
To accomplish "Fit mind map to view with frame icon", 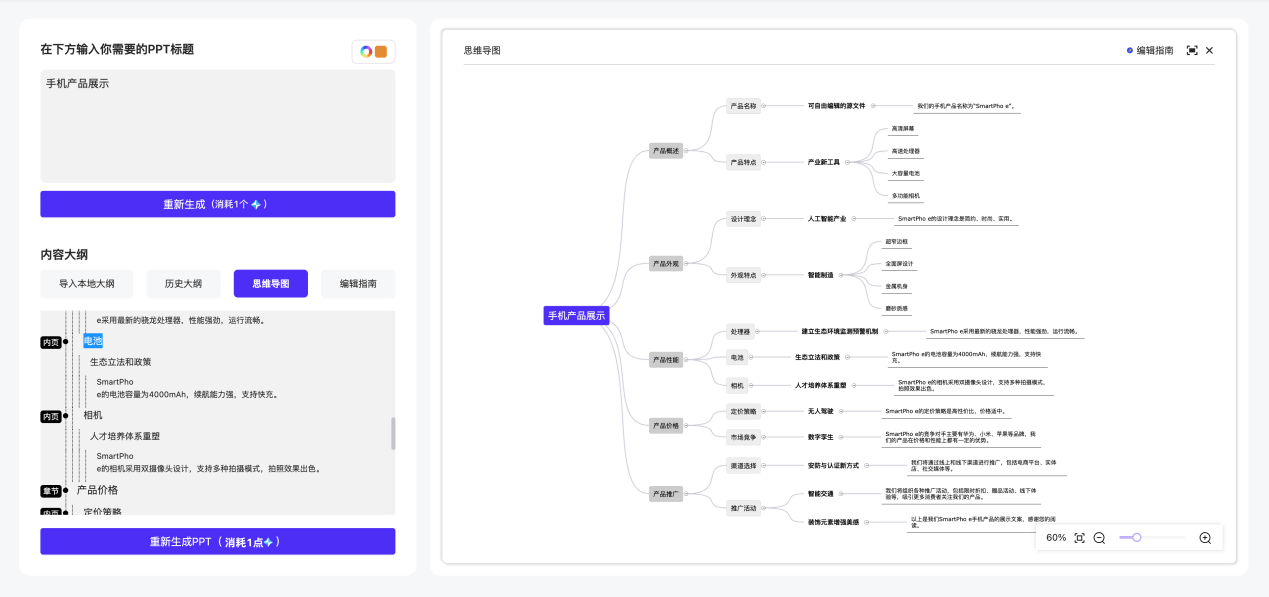I will coord(1079,537).
